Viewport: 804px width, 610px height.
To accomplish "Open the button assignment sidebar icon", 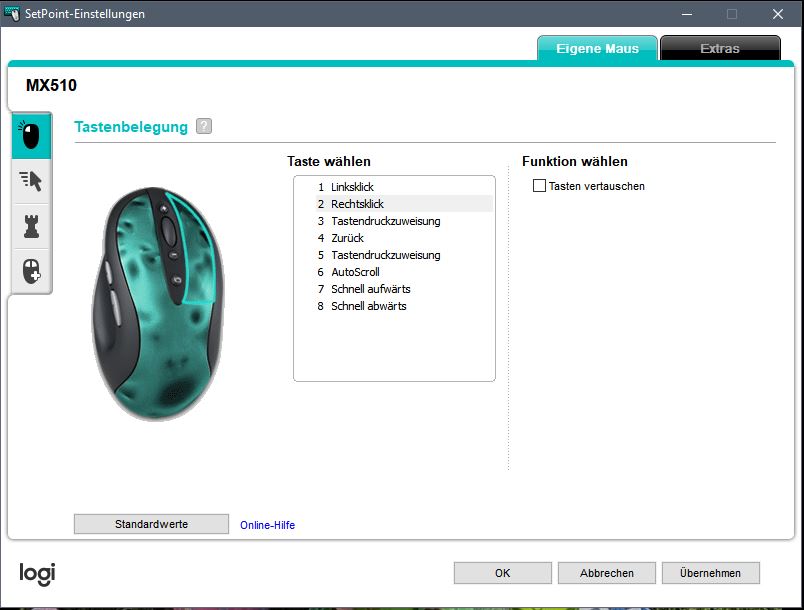I will tap(31, 136).
